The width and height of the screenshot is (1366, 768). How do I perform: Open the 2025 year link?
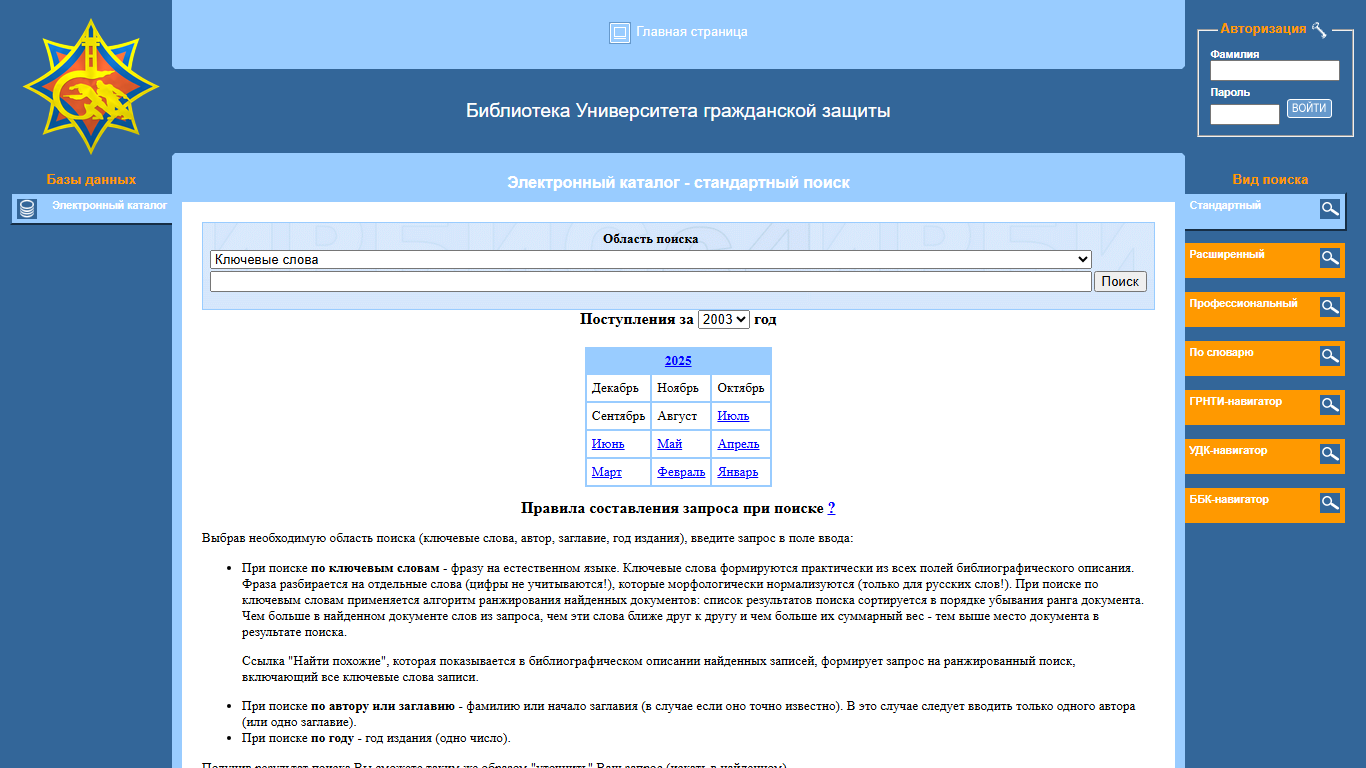coord(678,361)
